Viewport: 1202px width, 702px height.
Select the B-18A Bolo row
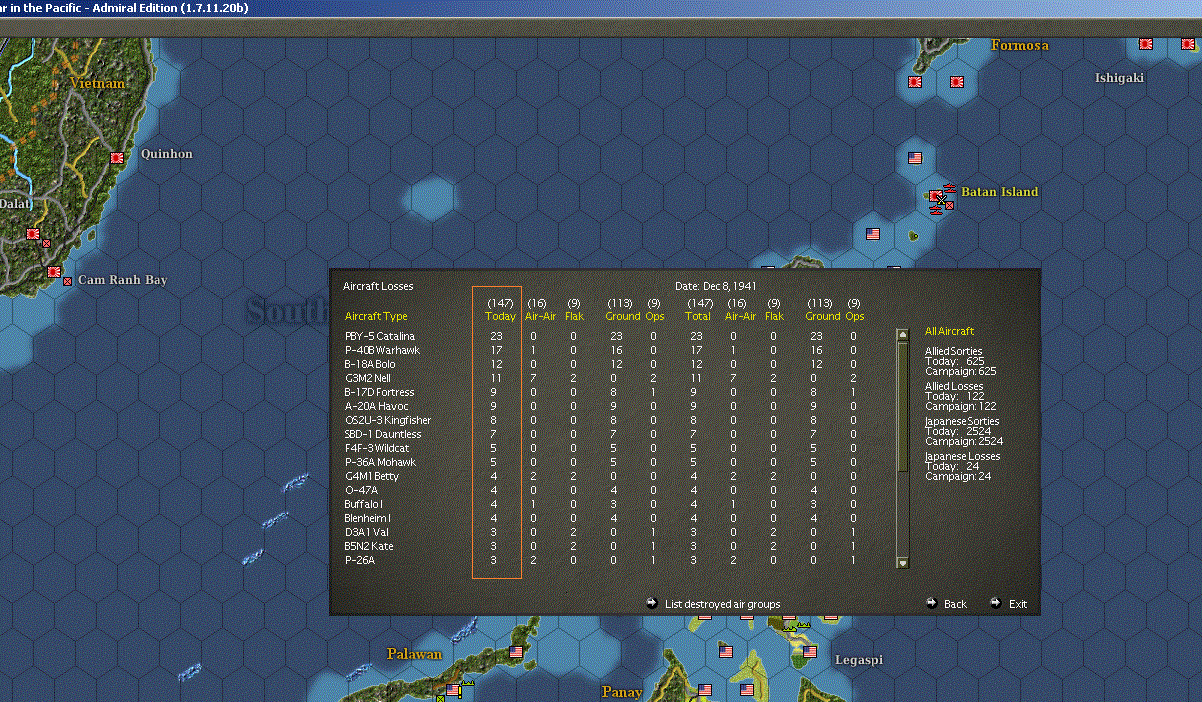pyautogui.click(x=600, y=364)
